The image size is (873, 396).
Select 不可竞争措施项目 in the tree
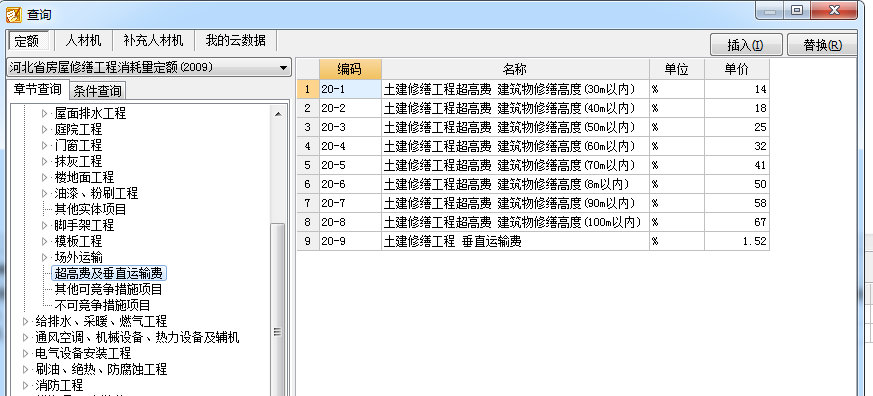coord(102,306)
